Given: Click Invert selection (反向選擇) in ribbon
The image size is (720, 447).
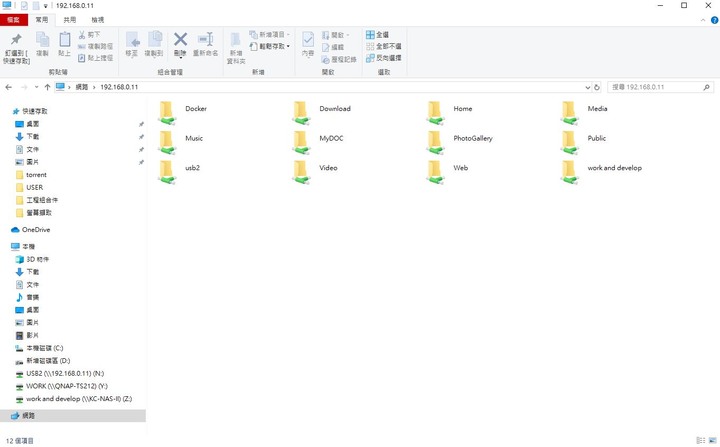Looking at the screenshot, I should (384, 58).
